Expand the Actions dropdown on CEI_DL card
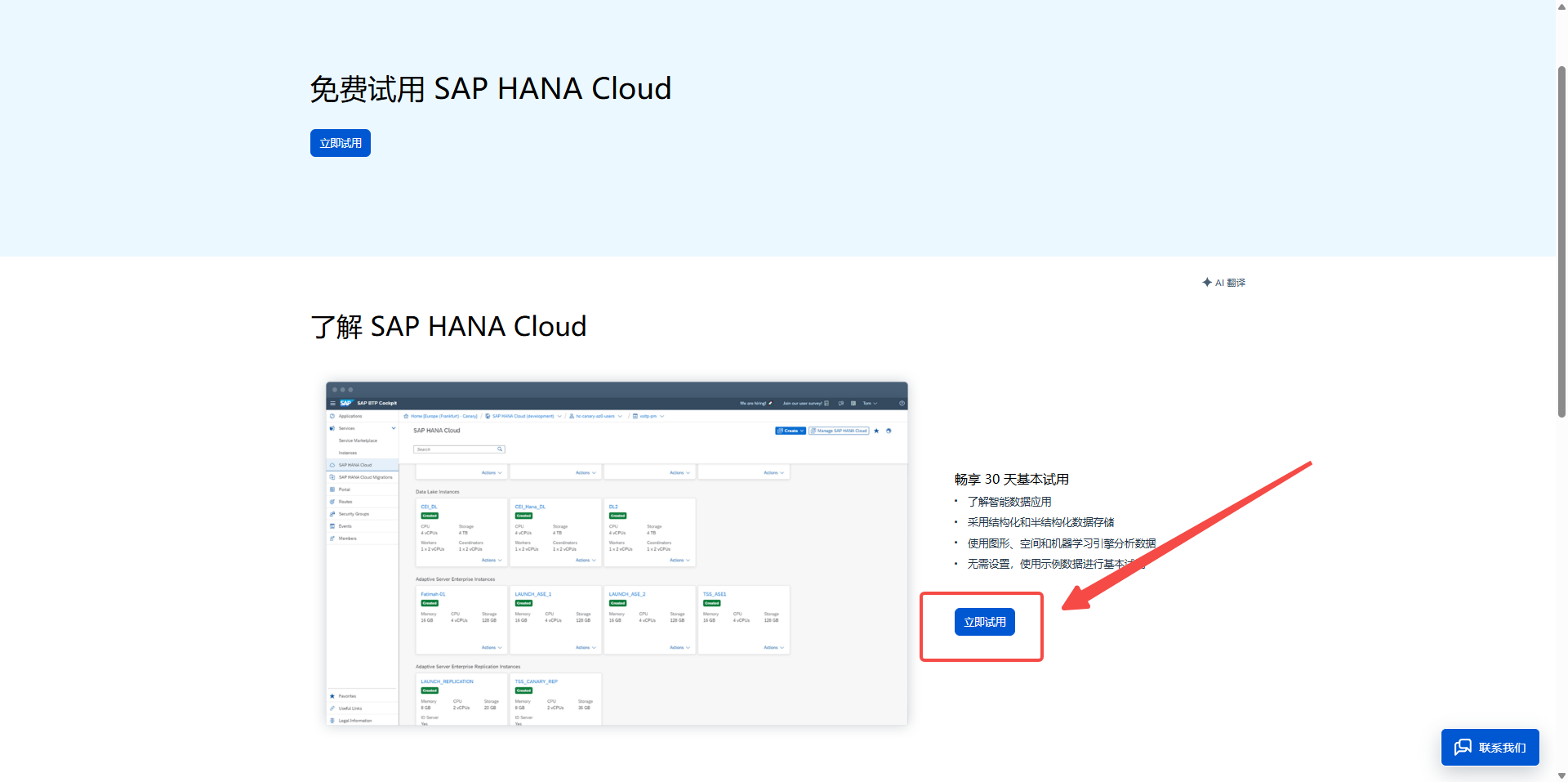Image resolution: width=1568 pixels, height=782 pixels. click(x=492, y=561)
